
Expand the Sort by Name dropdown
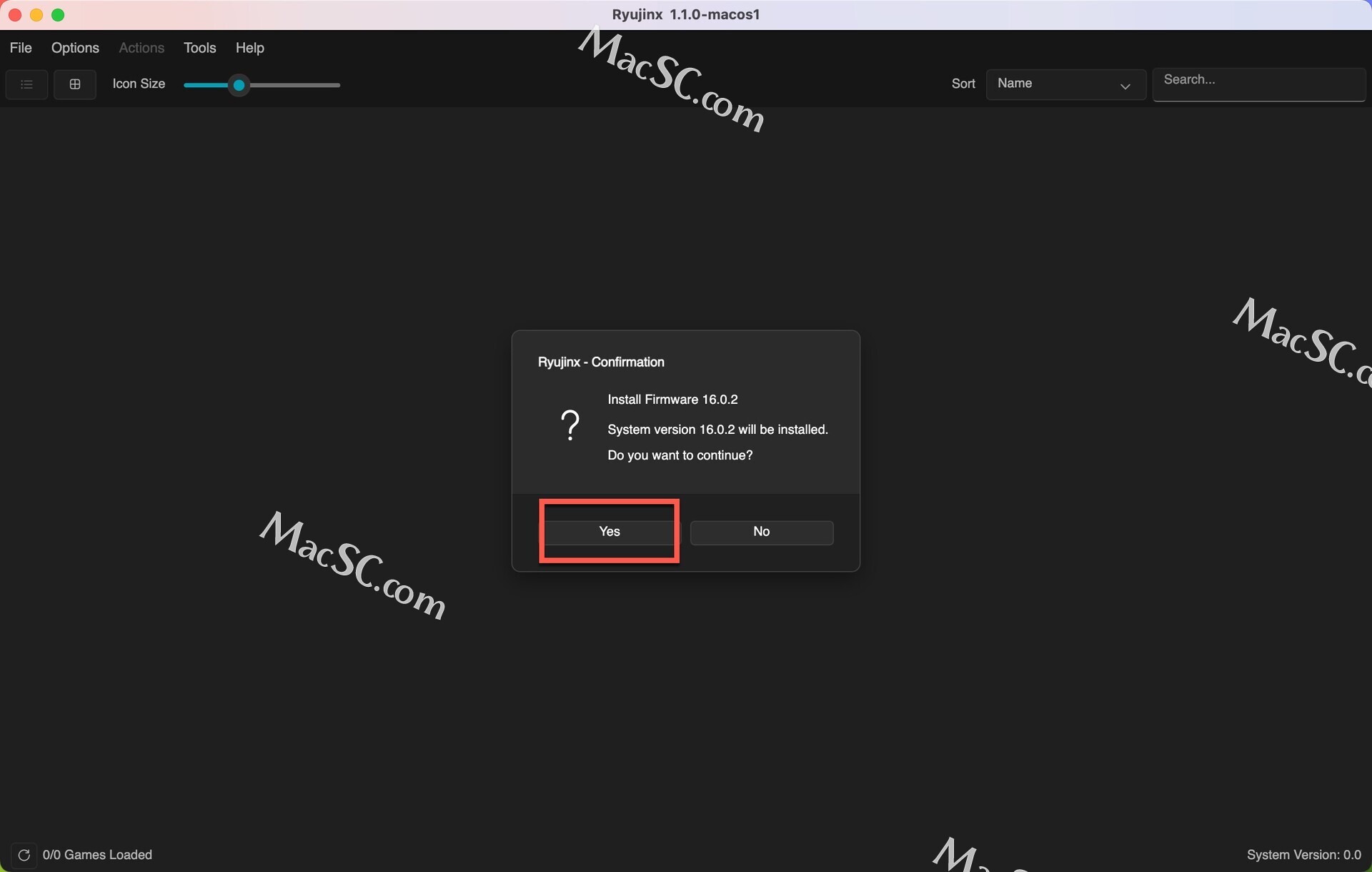point(1066,84)
